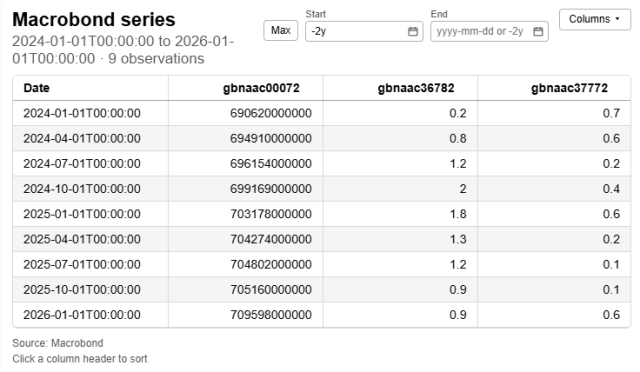Select the 2024-01-01T00:00:00 date cell
Screen dimensions: 640x372
click(82, 113)
